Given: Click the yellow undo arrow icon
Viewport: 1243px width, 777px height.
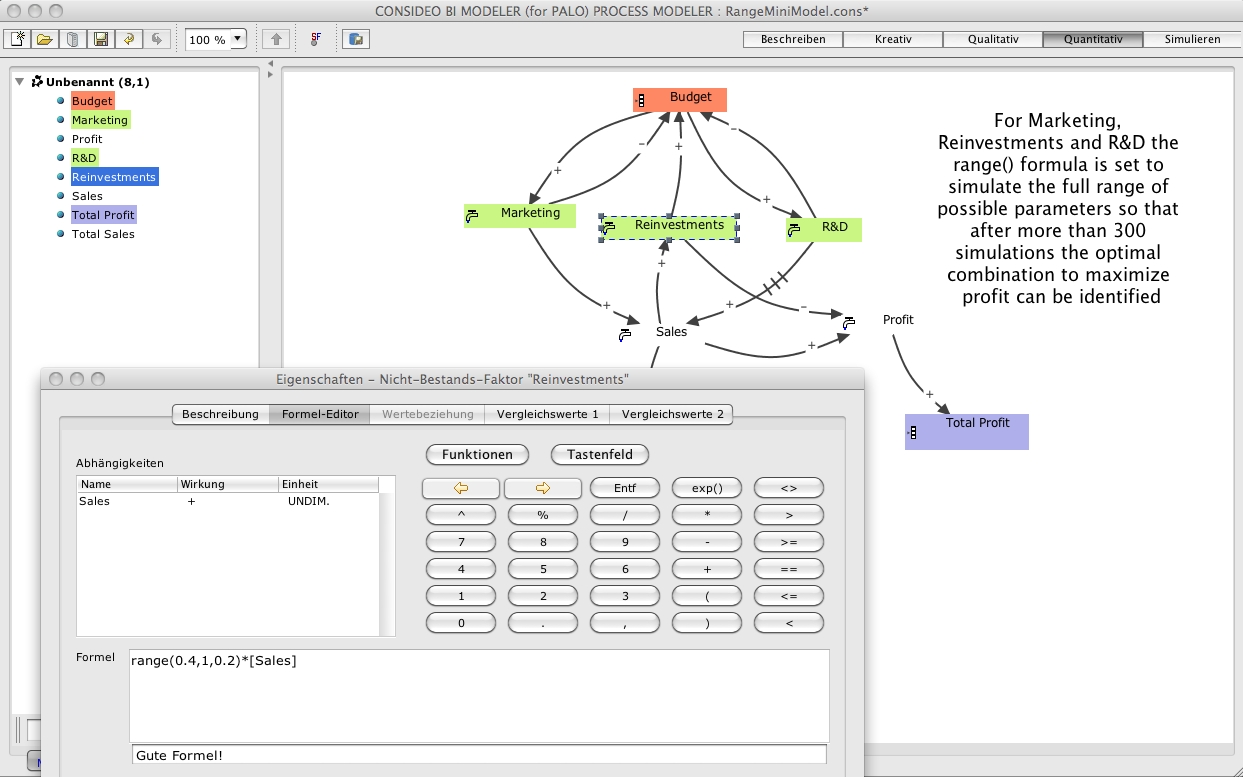Looking at the screenshot, I should pyautogui.click(x=128, y=39).
